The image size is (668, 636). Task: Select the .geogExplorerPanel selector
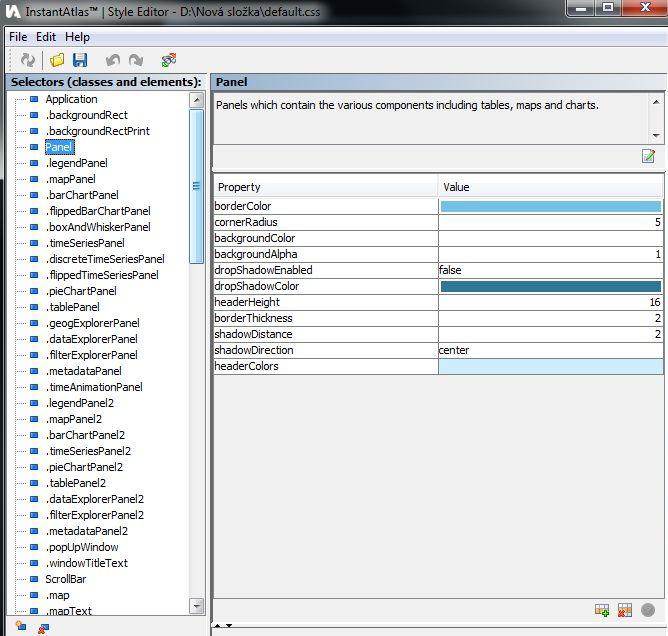coord(93,323)
